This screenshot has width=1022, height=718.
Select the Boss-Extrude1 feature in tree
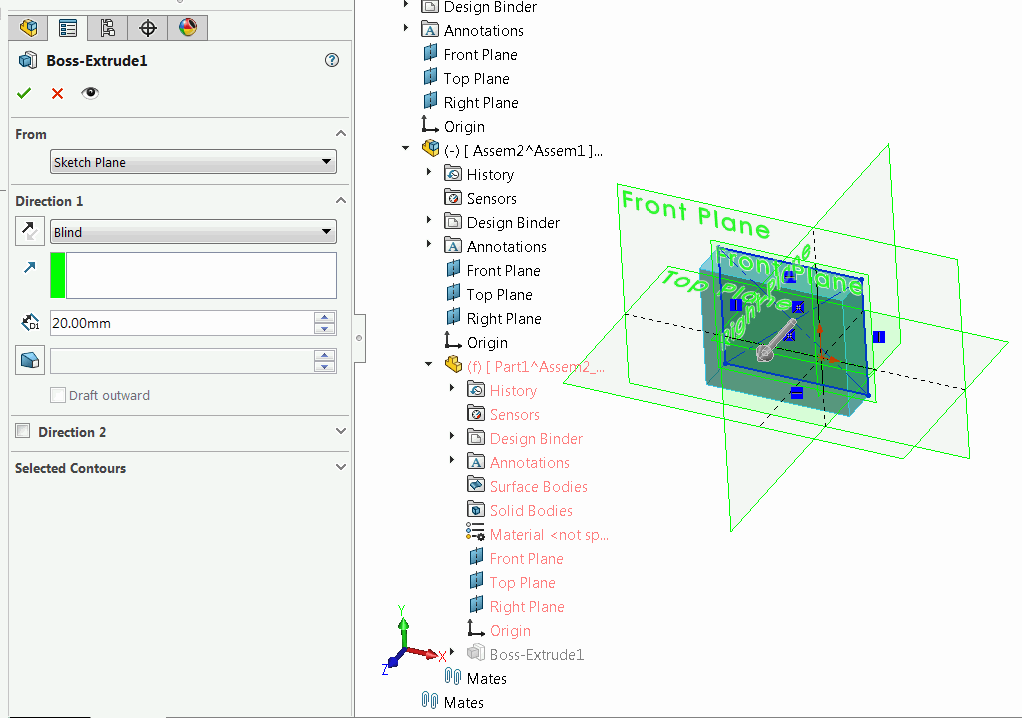coord(536,655)
